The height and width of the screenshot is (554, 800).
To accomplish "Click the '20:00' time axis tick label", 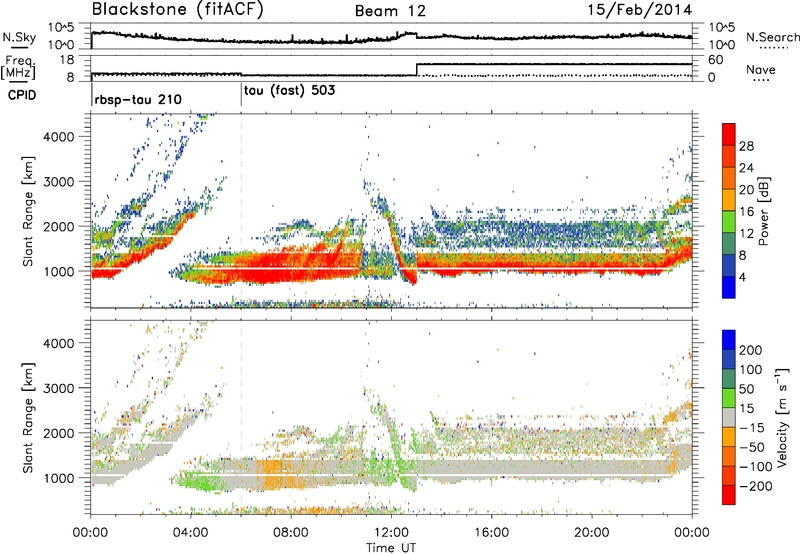I will (591, 533).
